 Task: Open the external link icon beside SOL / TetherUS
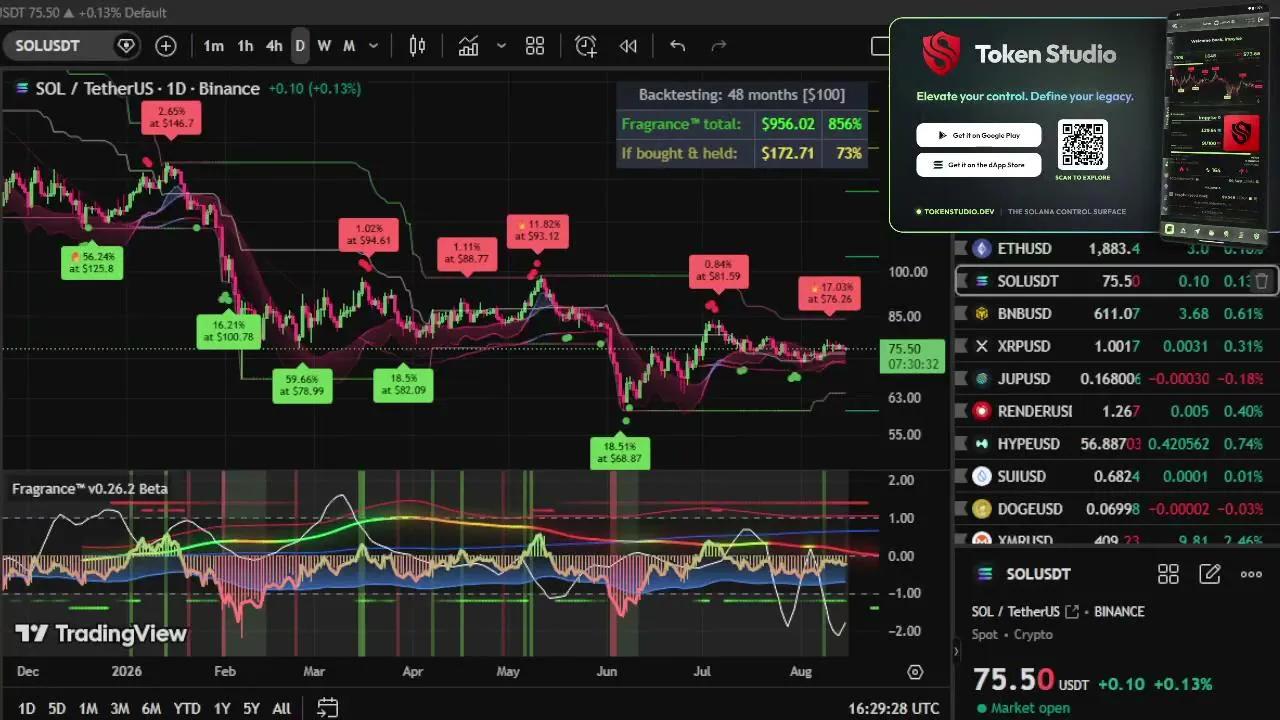[1072, 612]
